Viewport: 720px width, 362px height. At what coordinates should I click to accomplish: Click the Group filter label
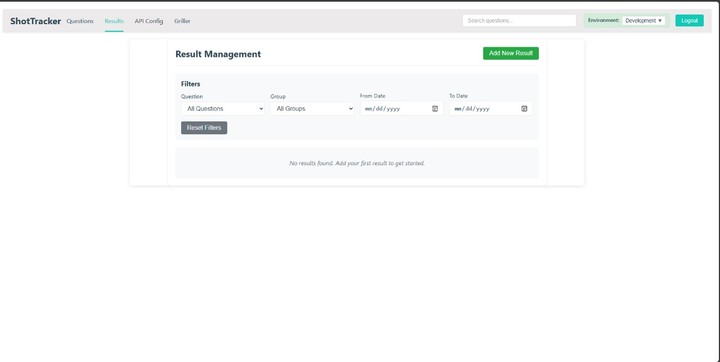pos(278,96)
